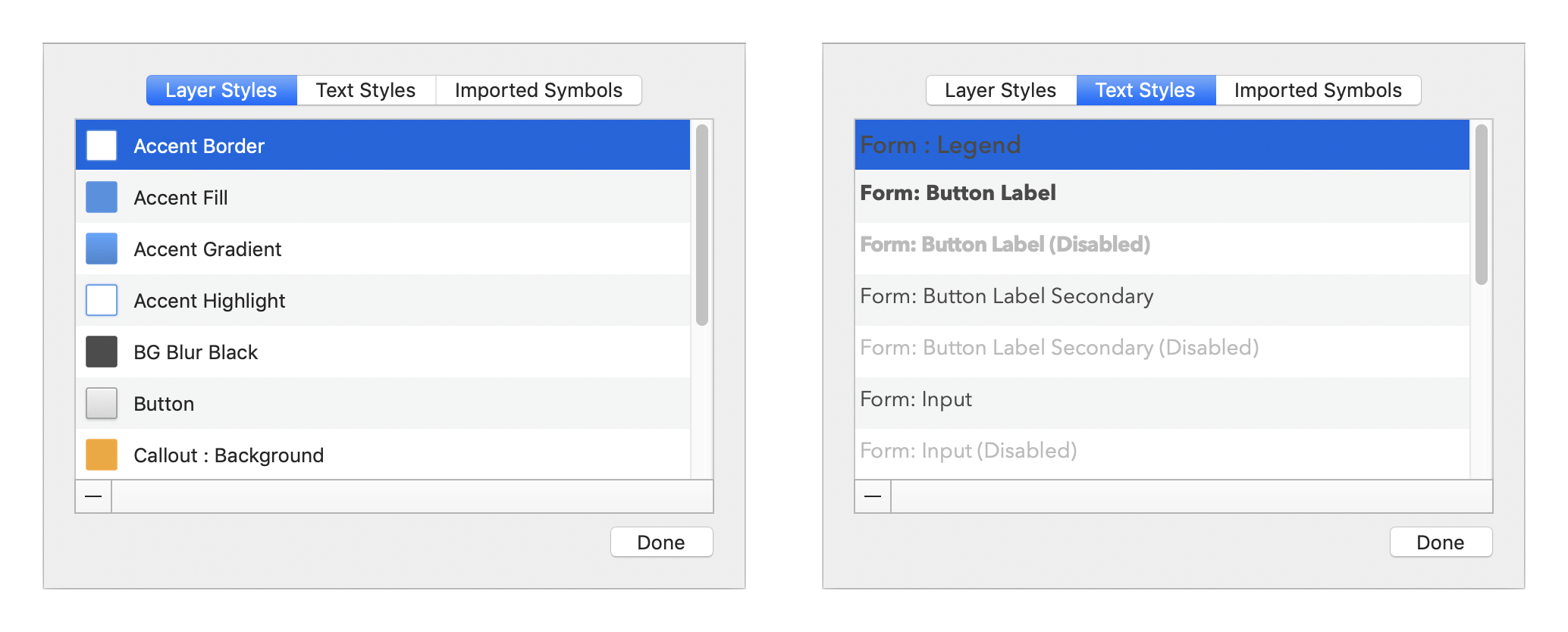Click Done in the Text Styles dialog

pos(1441,543)
